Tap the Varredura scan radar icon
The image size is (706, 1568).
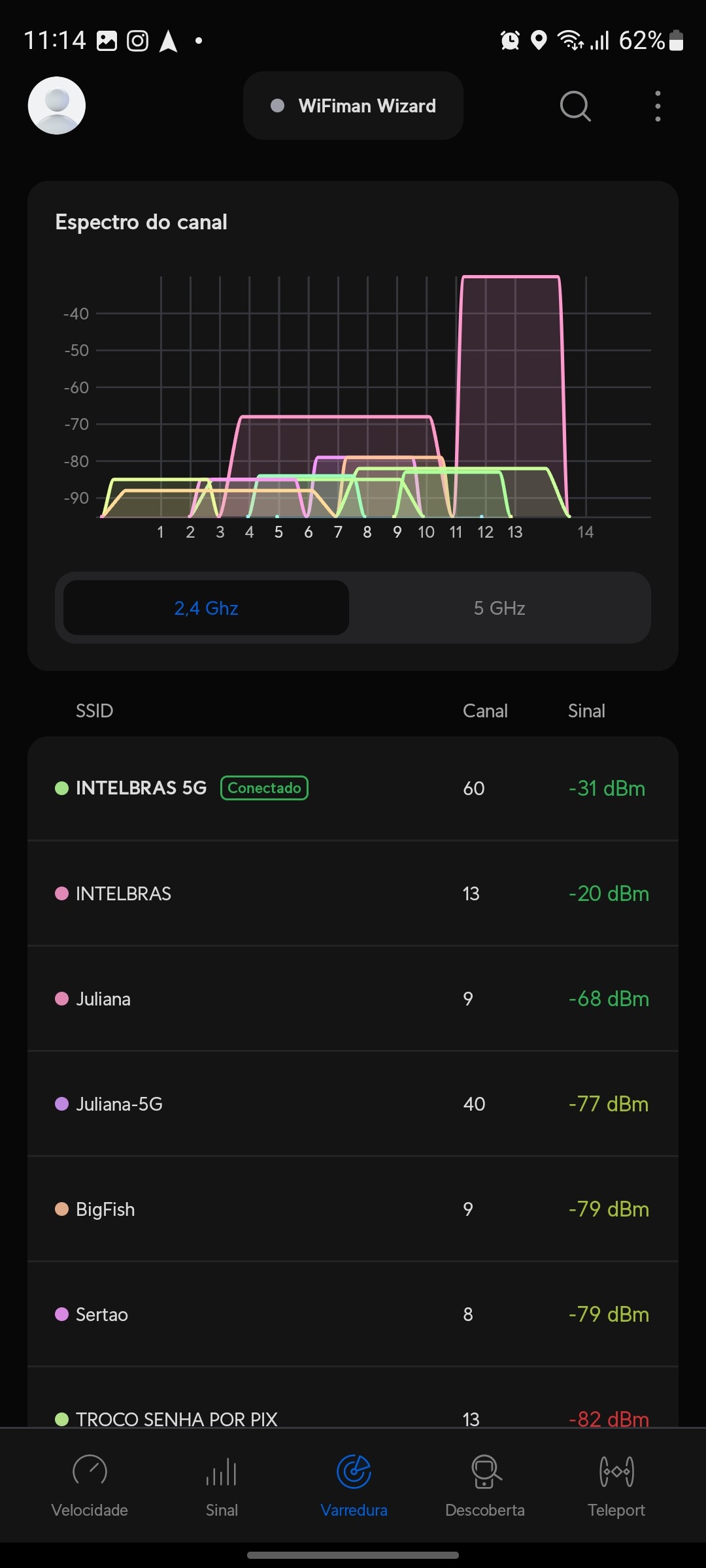(354, 1473)
